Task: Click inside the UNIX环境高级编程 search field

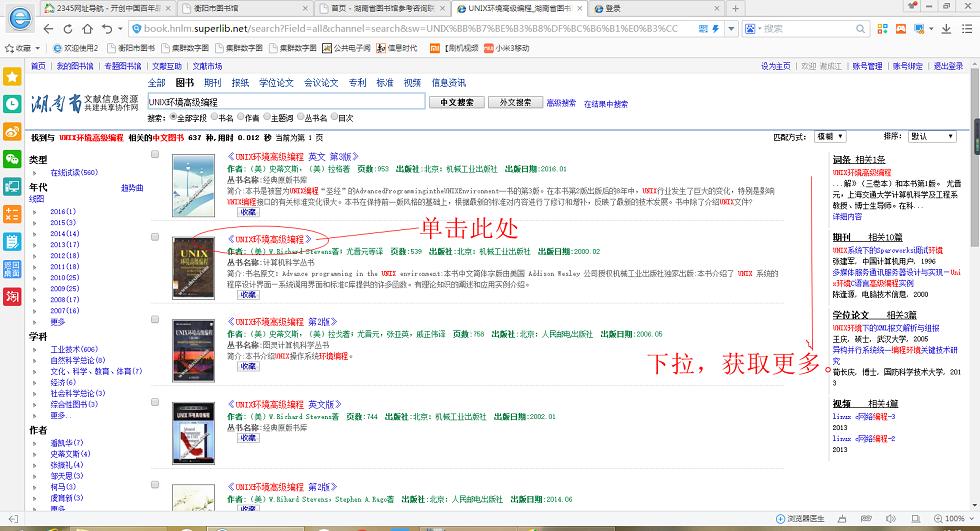Action: pyautogui.click(x=286, y=102)
